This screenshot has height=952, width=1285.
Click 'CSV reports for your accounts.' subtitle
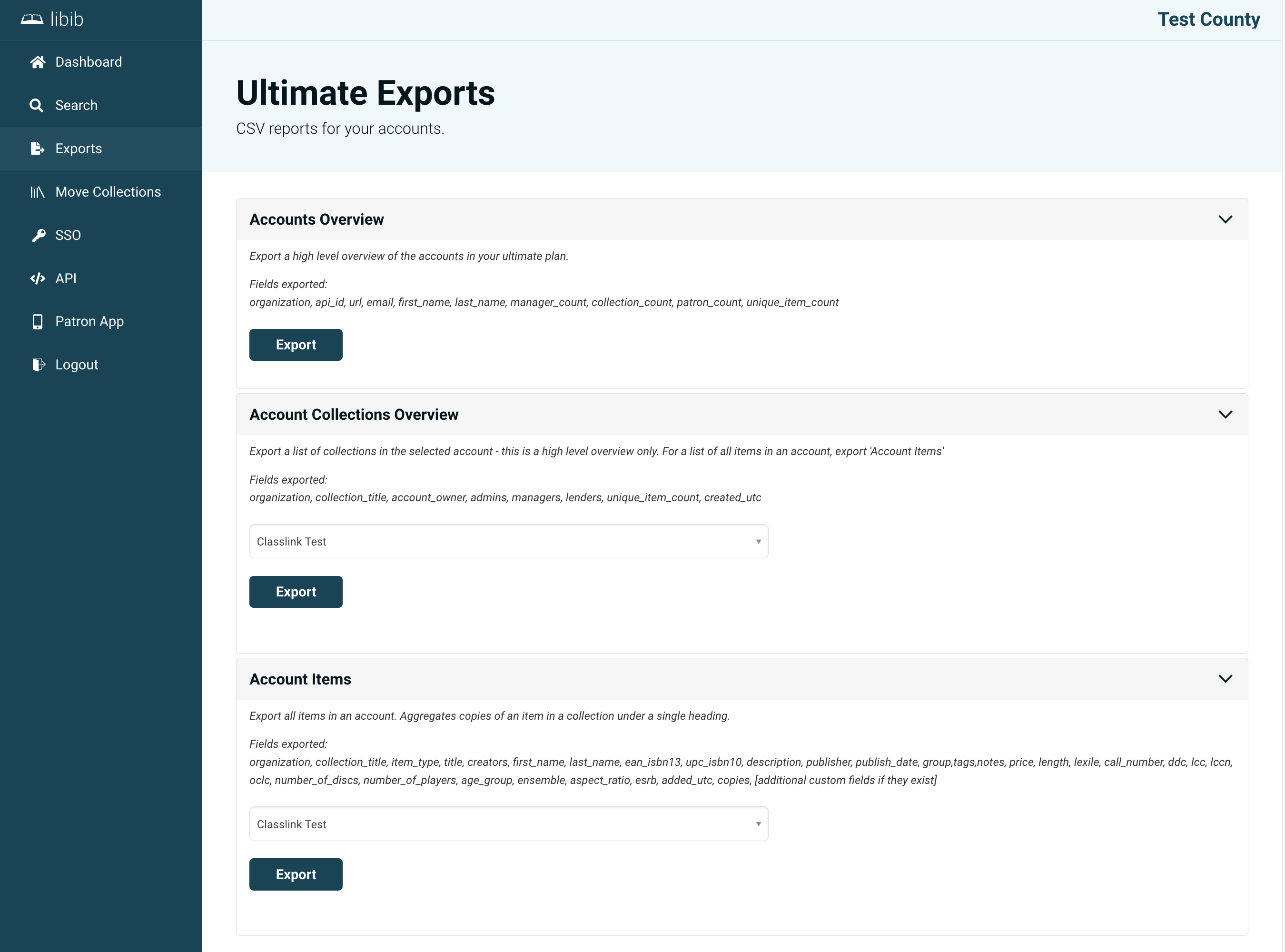340,129
